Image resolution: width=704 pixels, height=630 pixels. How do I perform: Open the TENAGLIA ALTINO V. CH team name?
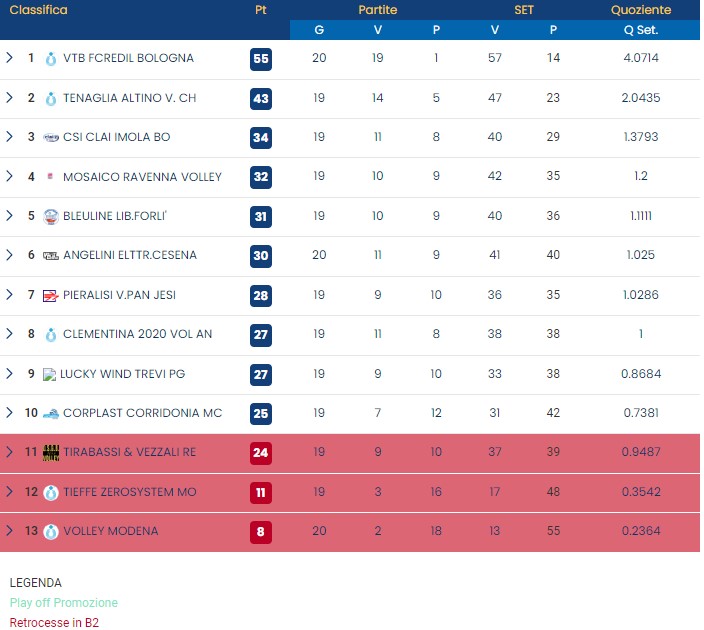(x=130, y=98)
